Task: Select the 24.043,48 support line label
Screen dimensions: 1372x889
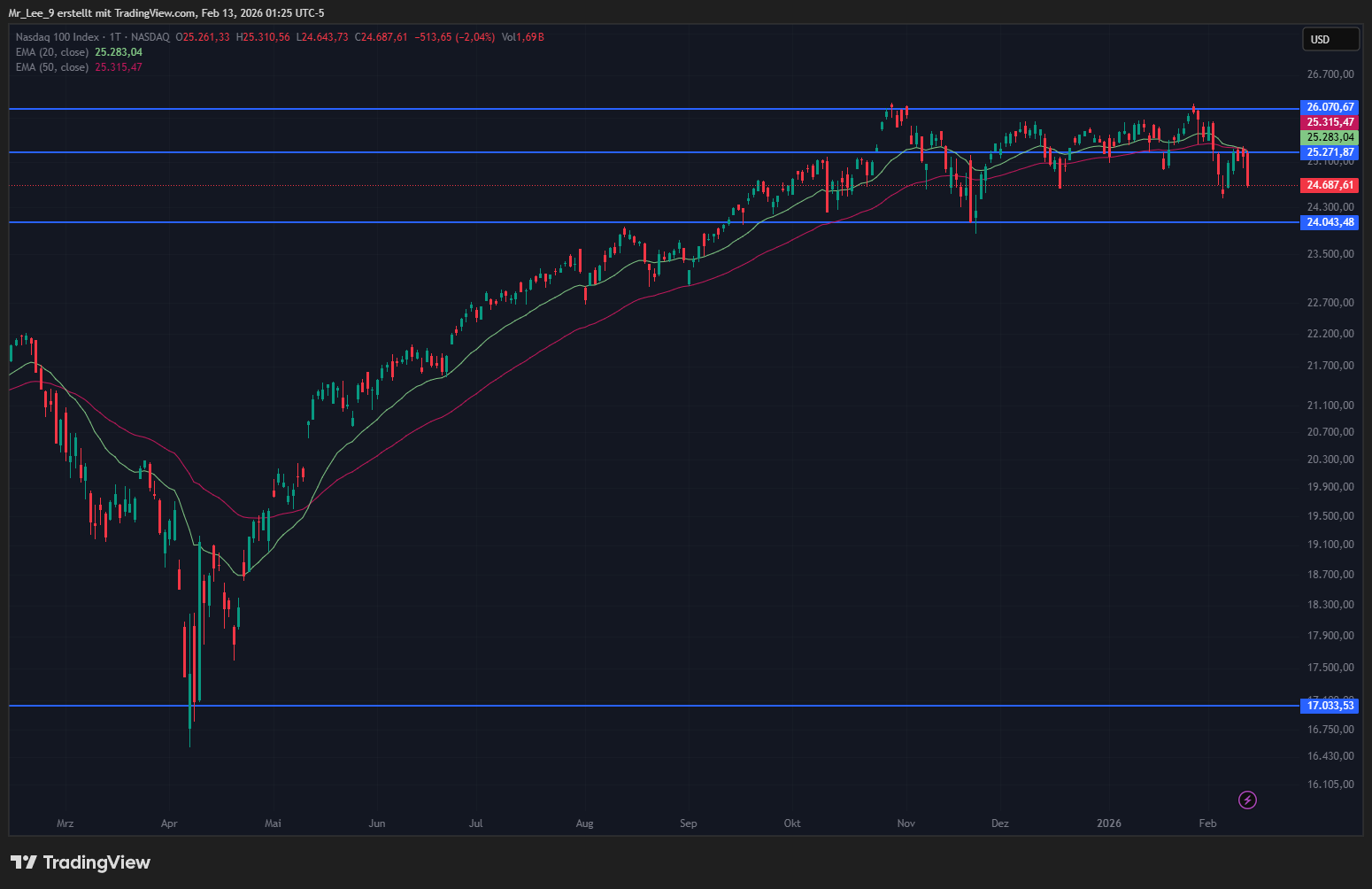Action: pos(1330,222)
